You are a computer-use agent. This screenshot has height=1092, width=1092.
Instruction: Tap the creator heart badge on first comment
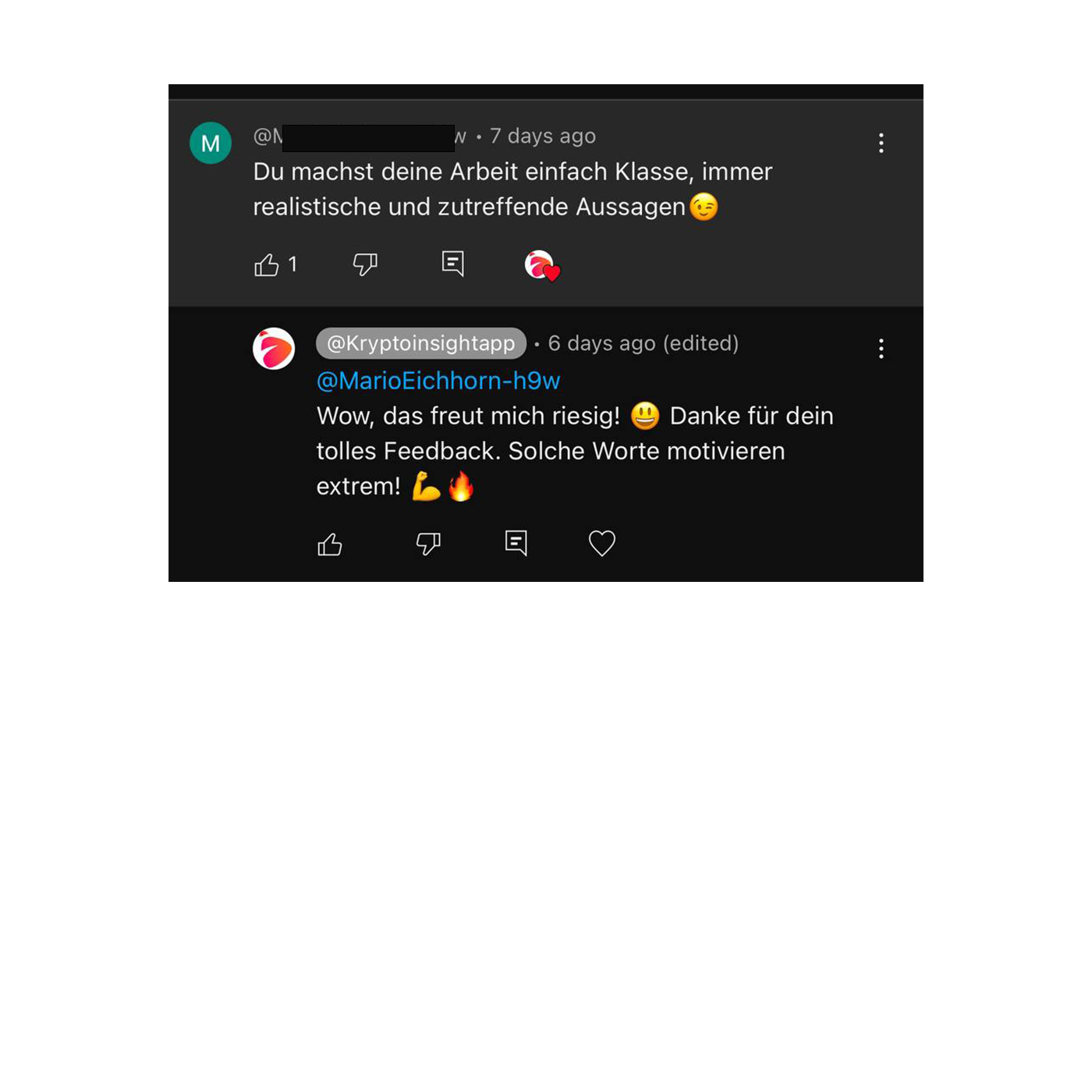click(542, 265)
